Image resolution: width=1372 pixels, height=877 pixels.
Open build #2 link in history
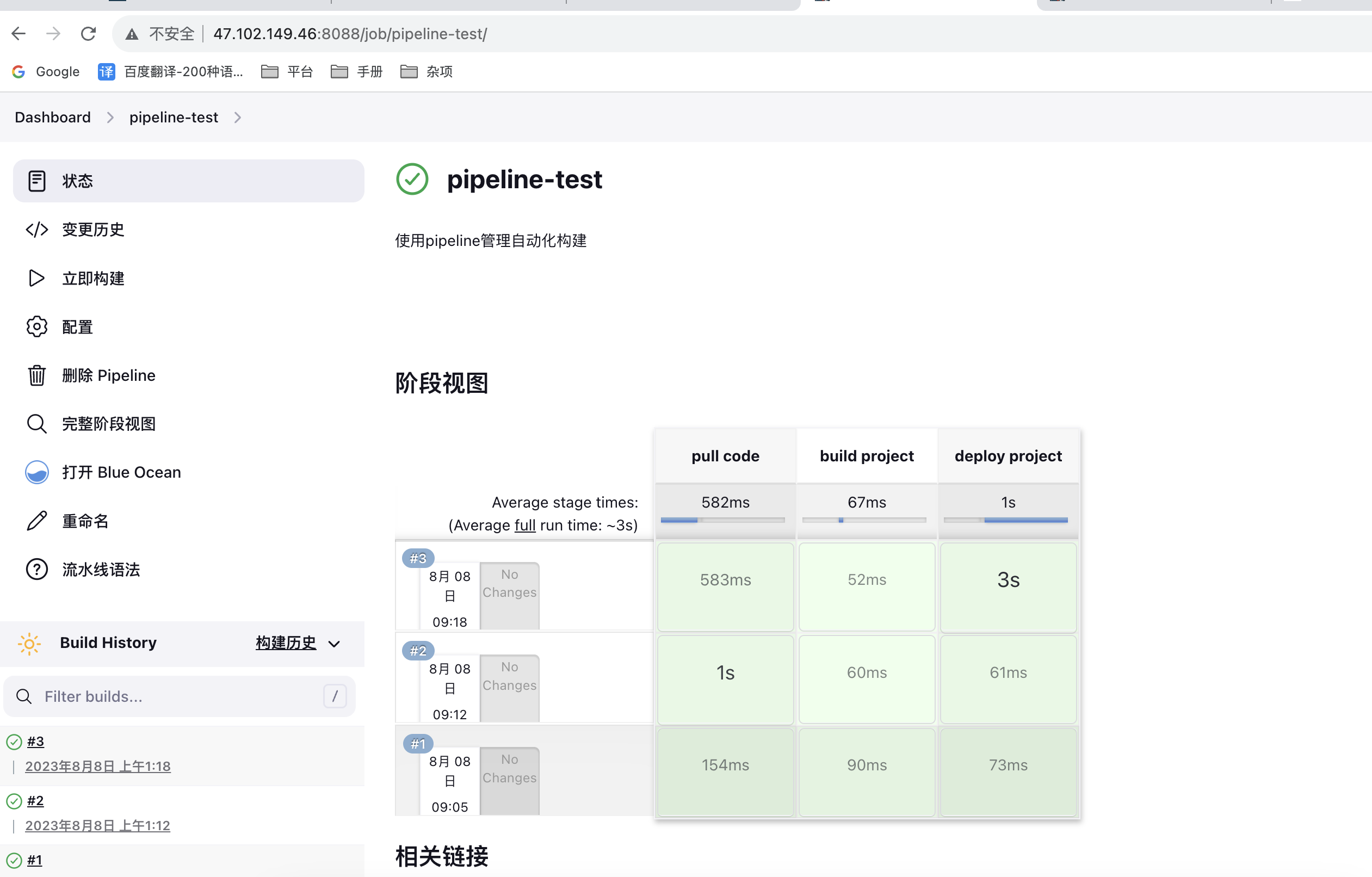(35, 801)
